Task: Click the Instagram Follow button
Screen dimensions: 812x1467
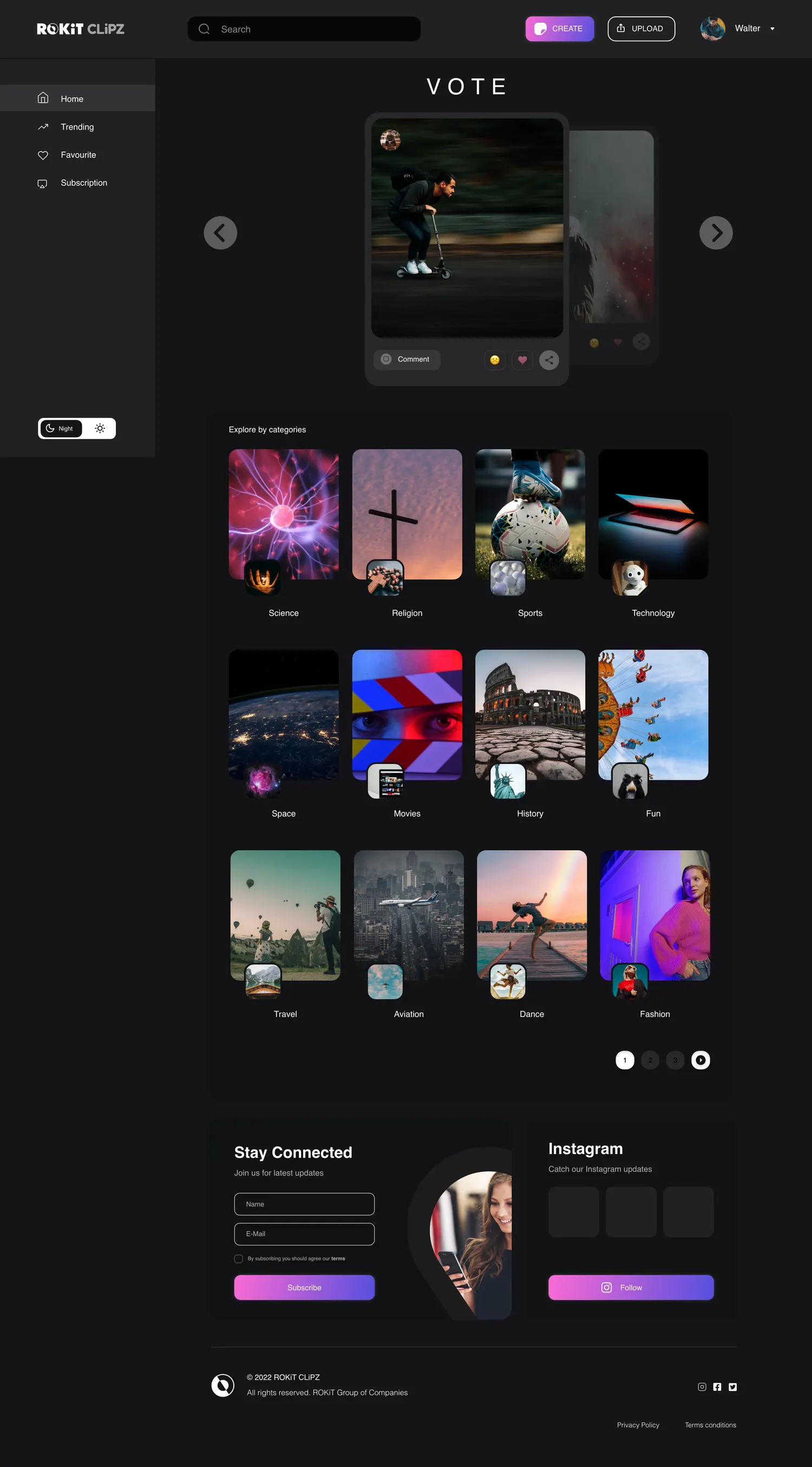Action: point(631,1287)
